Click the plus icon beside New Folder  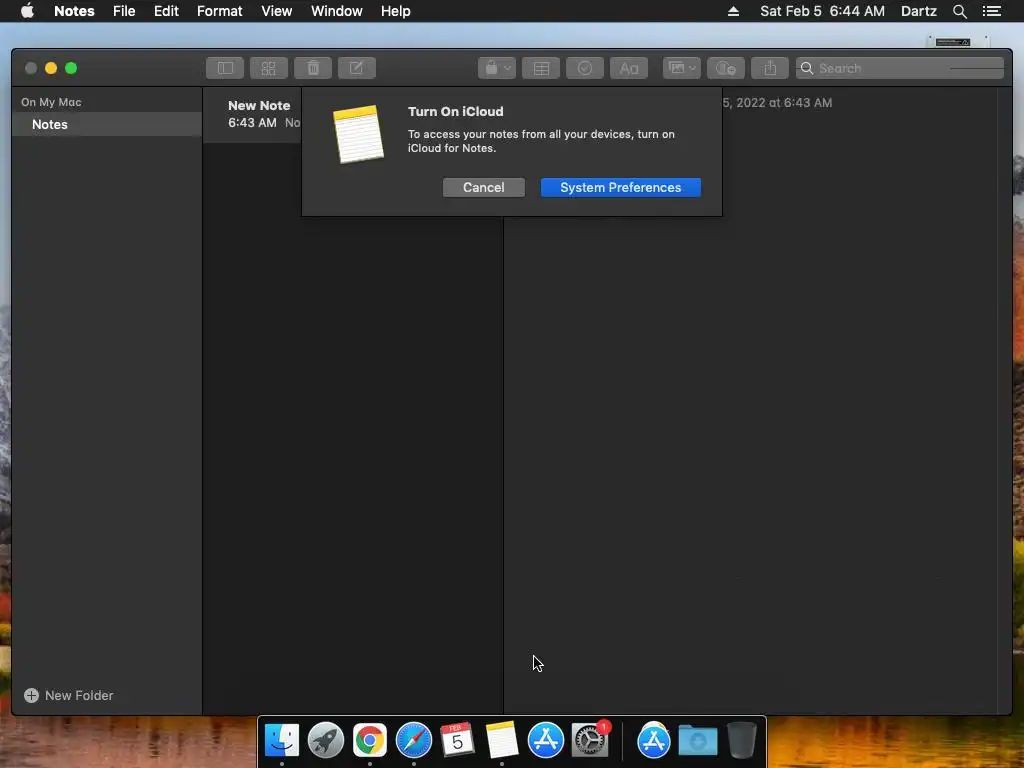(31, 696)
